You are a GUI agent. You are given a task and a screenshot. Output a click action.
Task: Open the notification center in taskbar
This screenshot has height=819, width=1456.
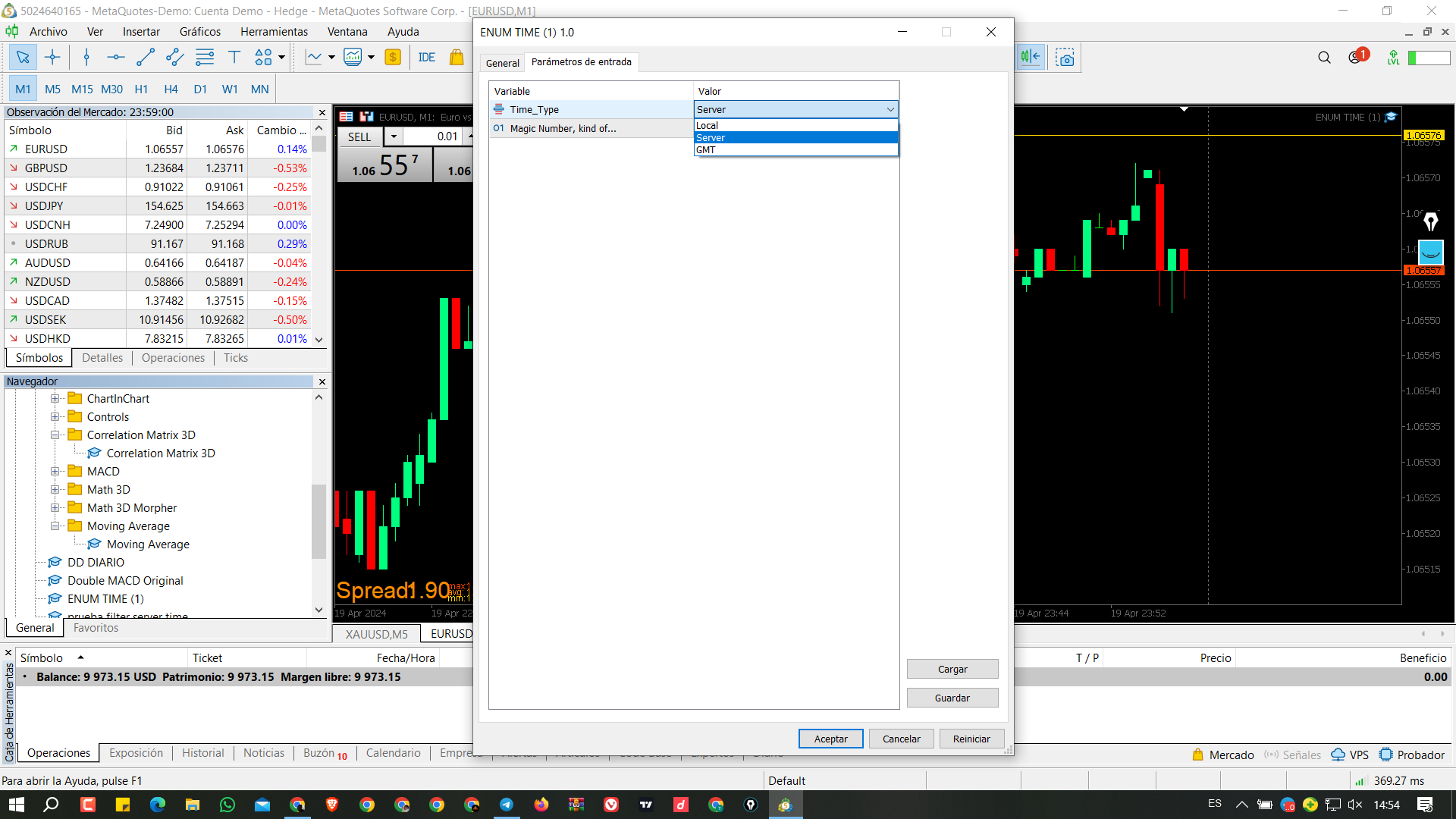[1425, 805]
